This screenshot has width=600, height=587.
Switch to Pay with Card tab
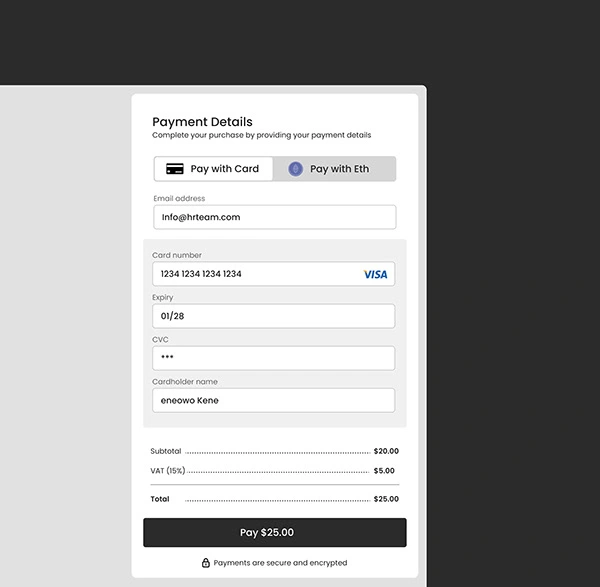tap(214, 169)
